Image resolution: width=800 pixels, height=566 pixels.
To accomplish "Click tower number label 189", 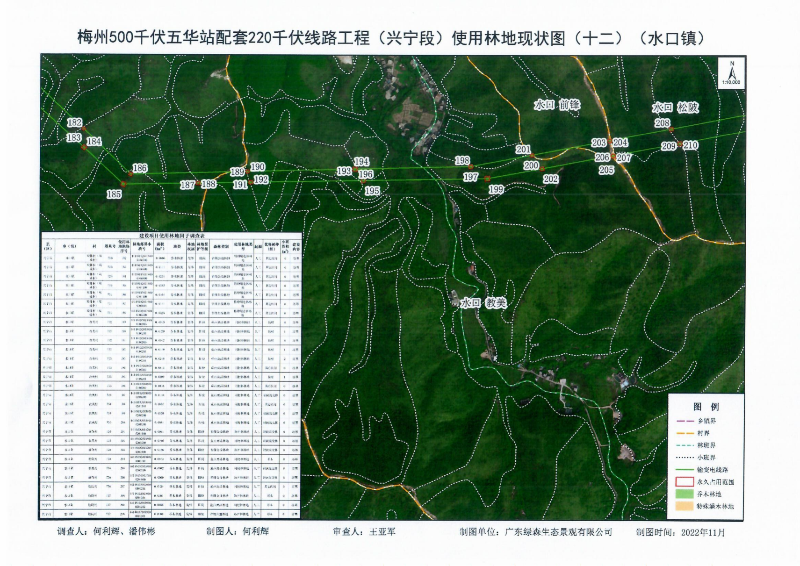I will pyautogui.click(x=238, y=172).
